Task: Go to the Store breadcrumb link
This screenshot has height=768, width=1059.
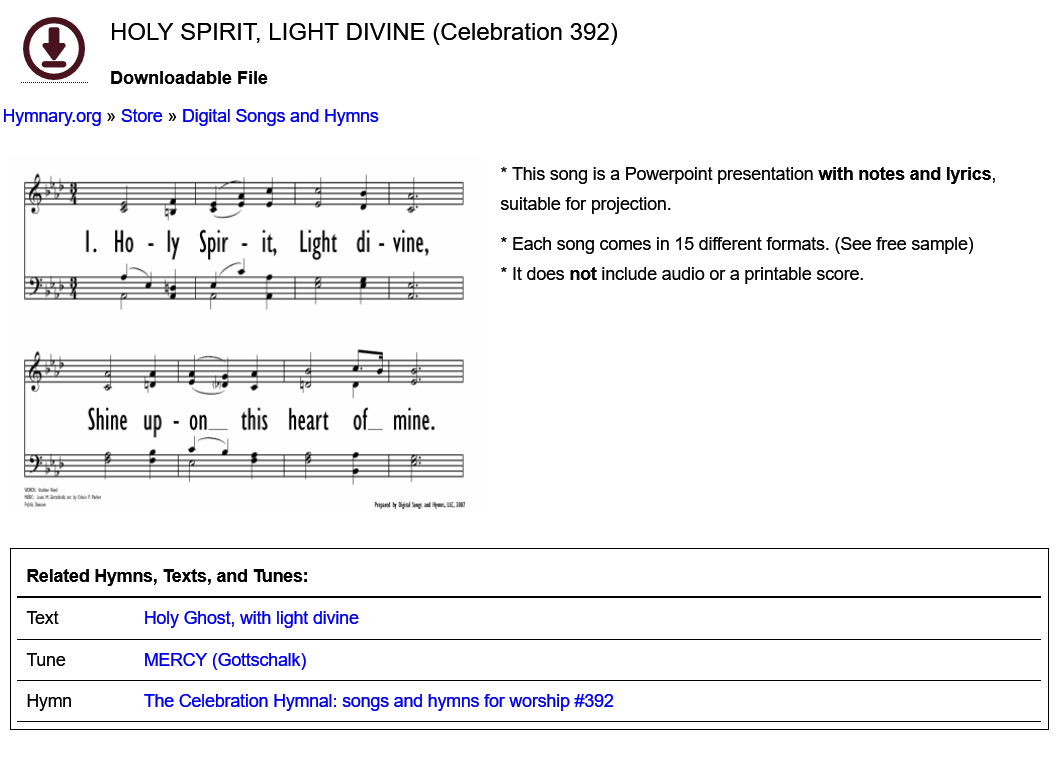Action: (x=142, y=116)
